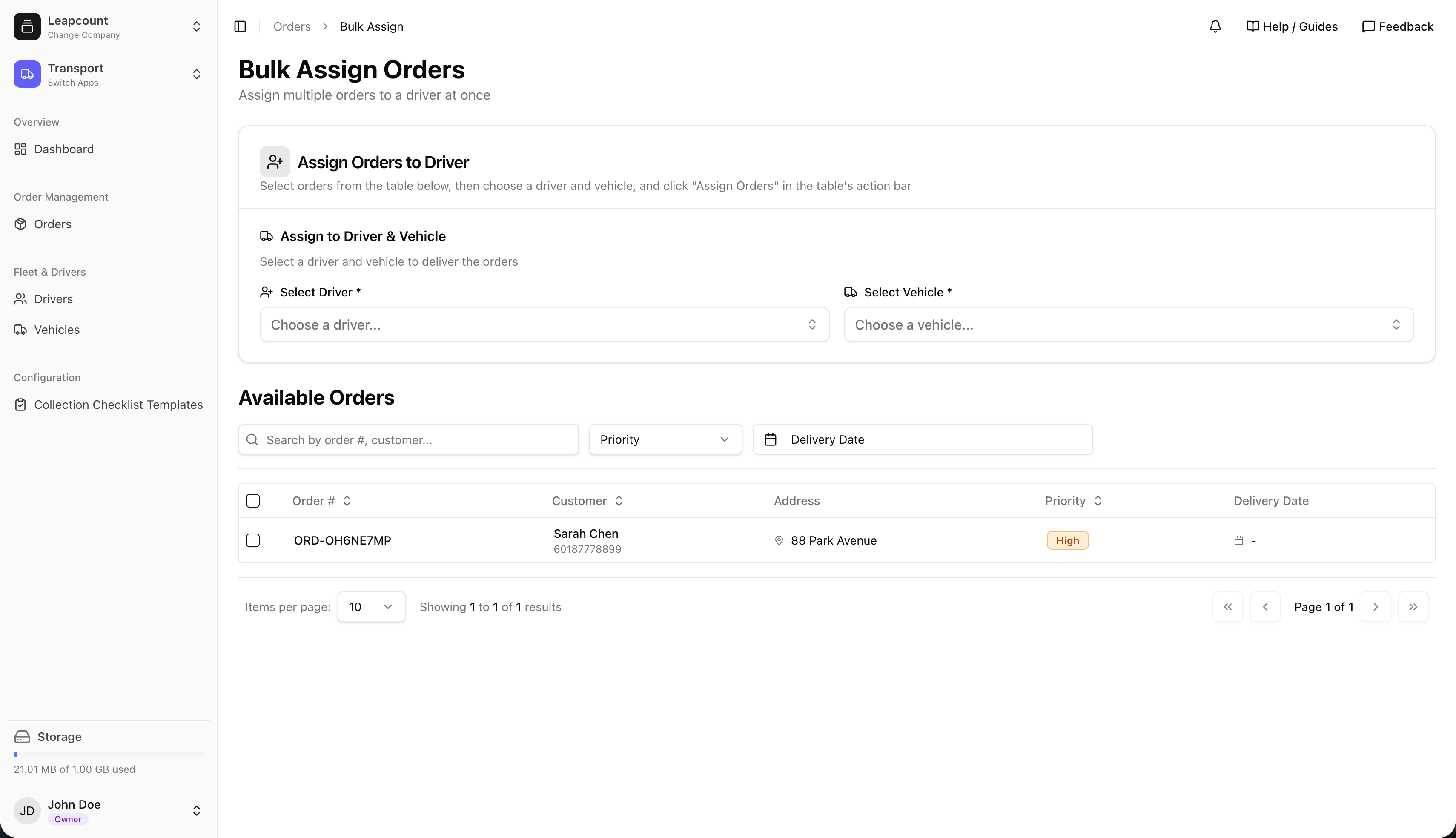Screen dimensions: 1456x838
Task: Toggle the sidebar panel icon
Action: [x=241, y=26]
